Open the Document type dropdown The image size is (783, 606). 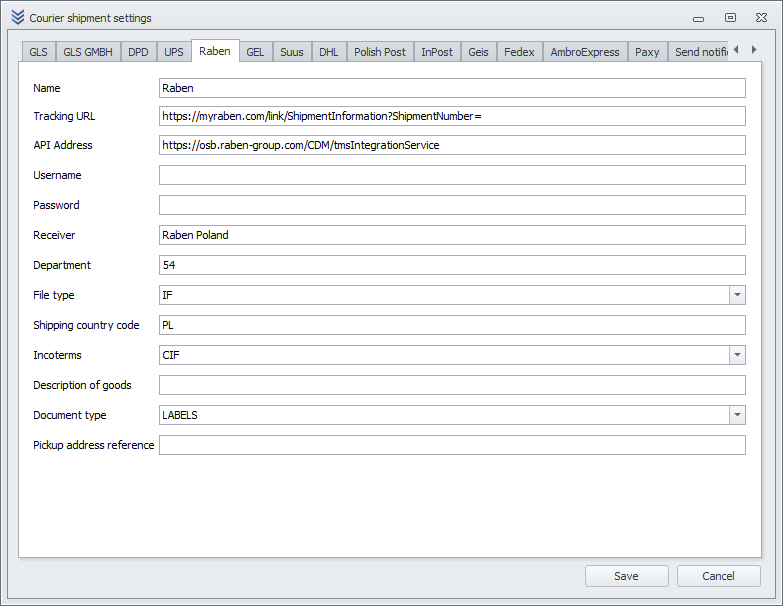tap(737, 415)
